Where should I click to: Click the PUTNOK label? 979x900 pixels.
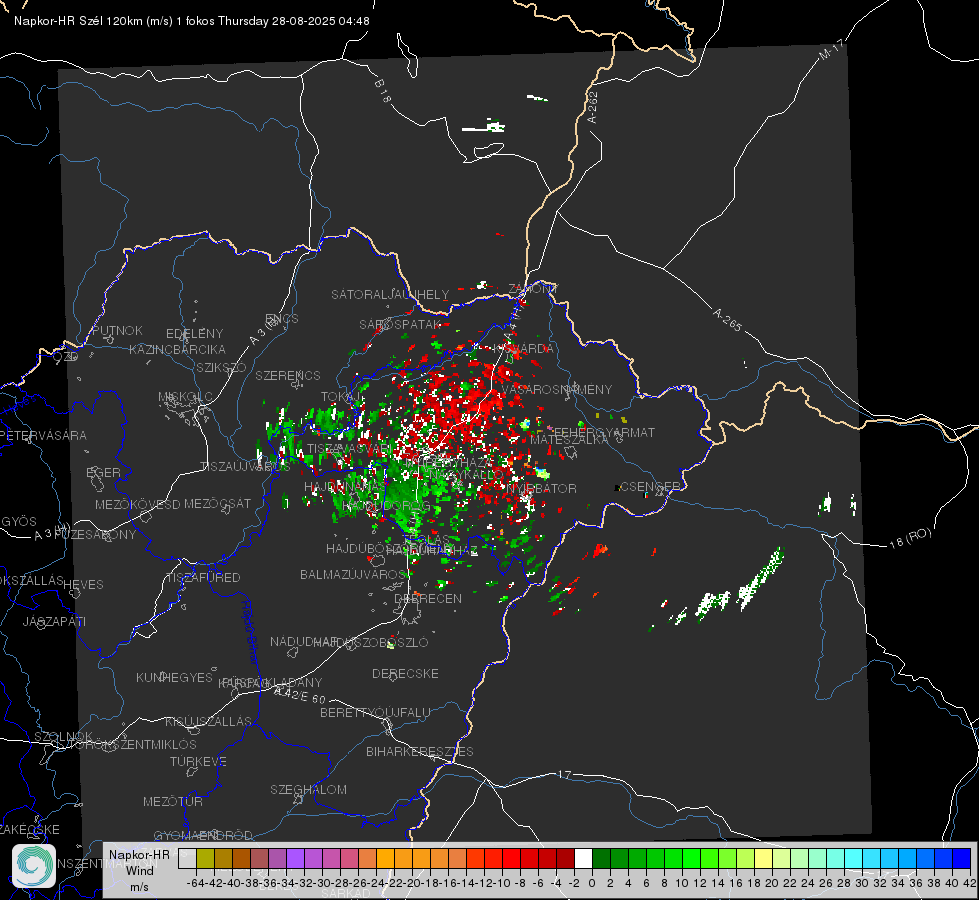tap(117, 330)
